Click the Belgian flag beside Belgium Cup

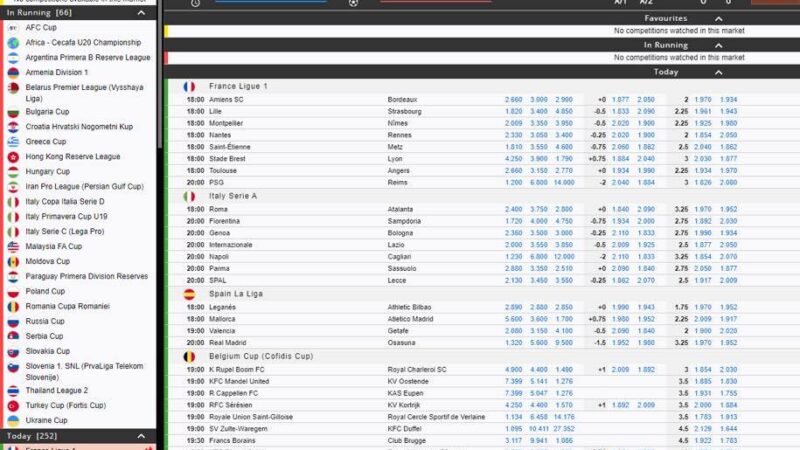click(189, 357)
